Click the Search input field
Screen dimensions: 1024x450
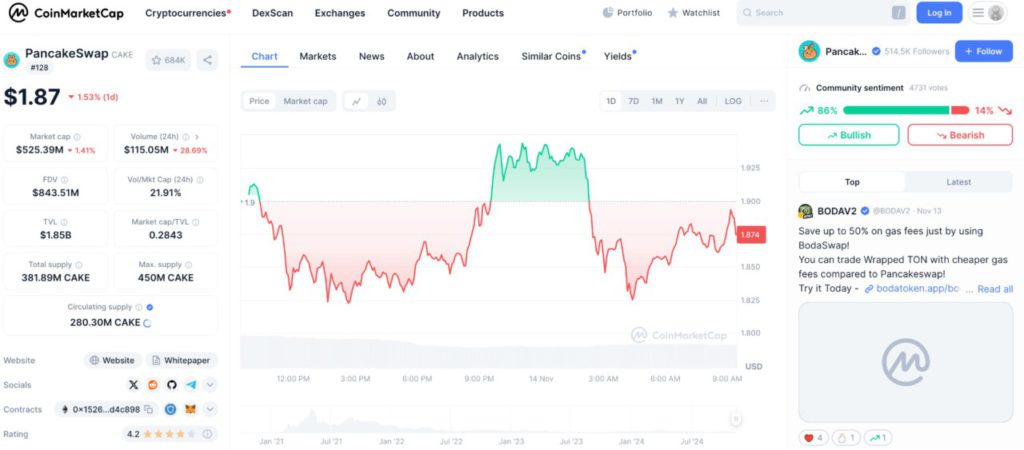[815, 13]
